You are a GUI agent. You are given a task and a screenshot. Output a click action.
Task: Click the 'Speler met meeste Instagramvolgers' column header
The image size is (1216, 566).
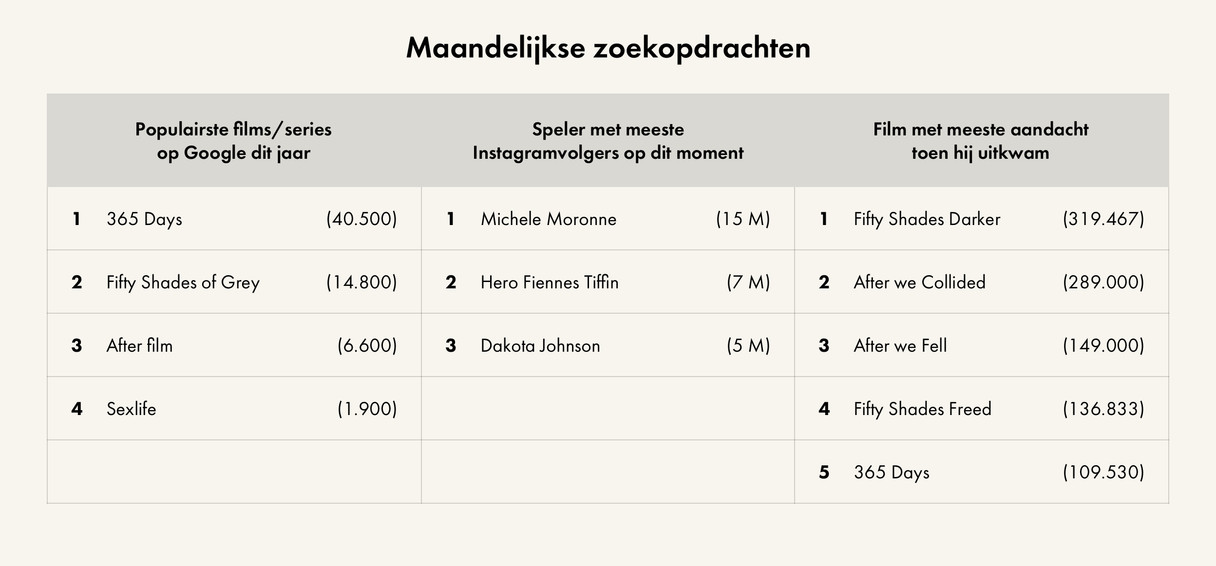pyautogui.click(x=607, y=141)
